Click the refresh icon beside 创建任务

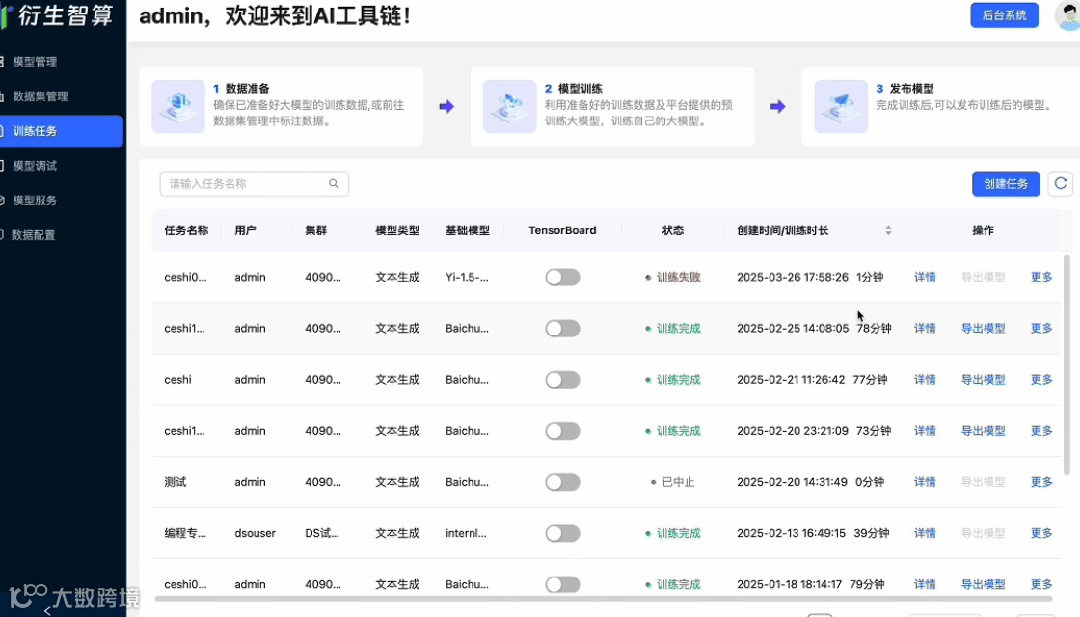point(1060,184)
